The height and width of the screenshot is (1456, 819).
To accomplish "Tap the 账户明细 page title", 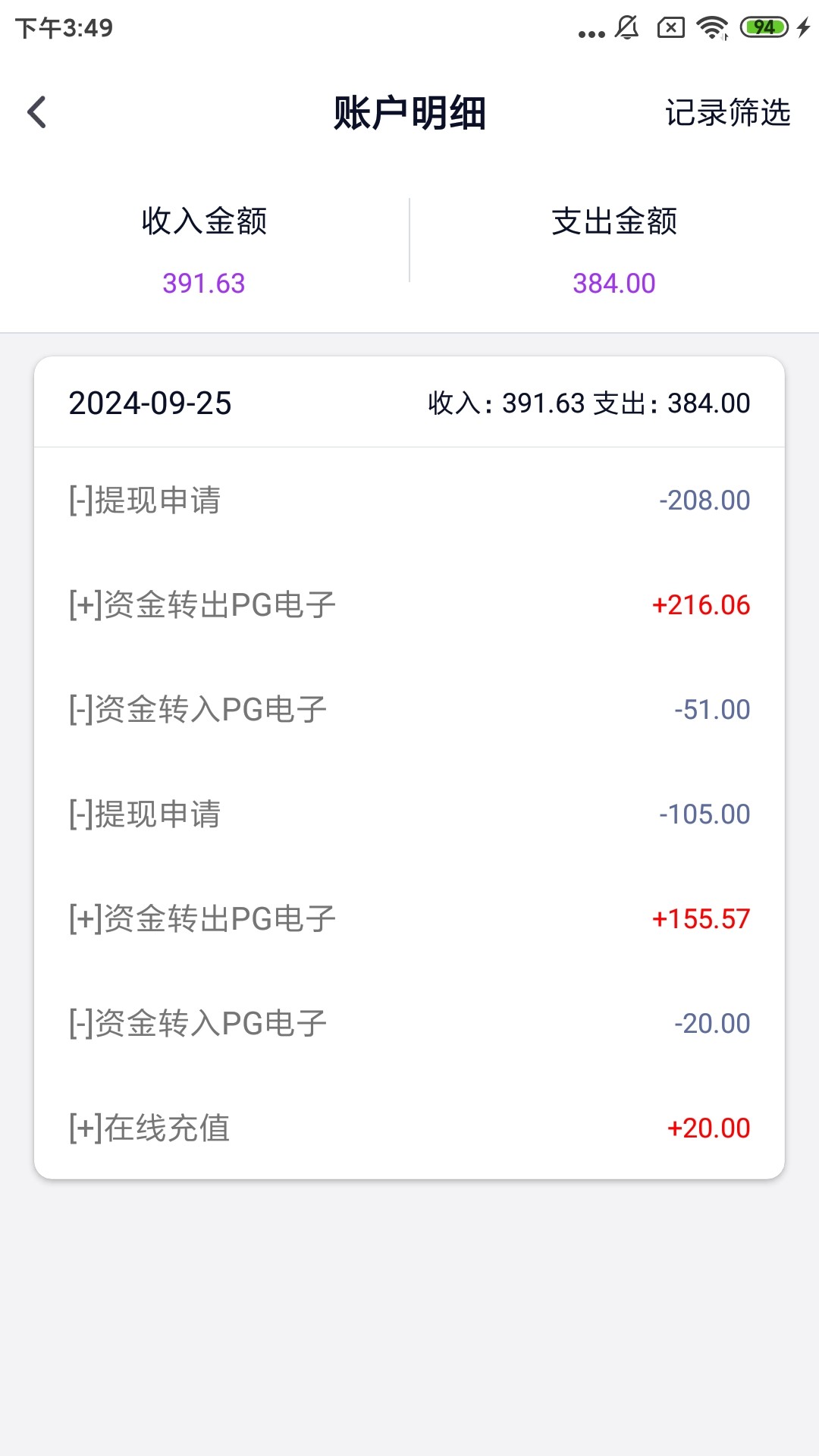I will coord(409,113).
